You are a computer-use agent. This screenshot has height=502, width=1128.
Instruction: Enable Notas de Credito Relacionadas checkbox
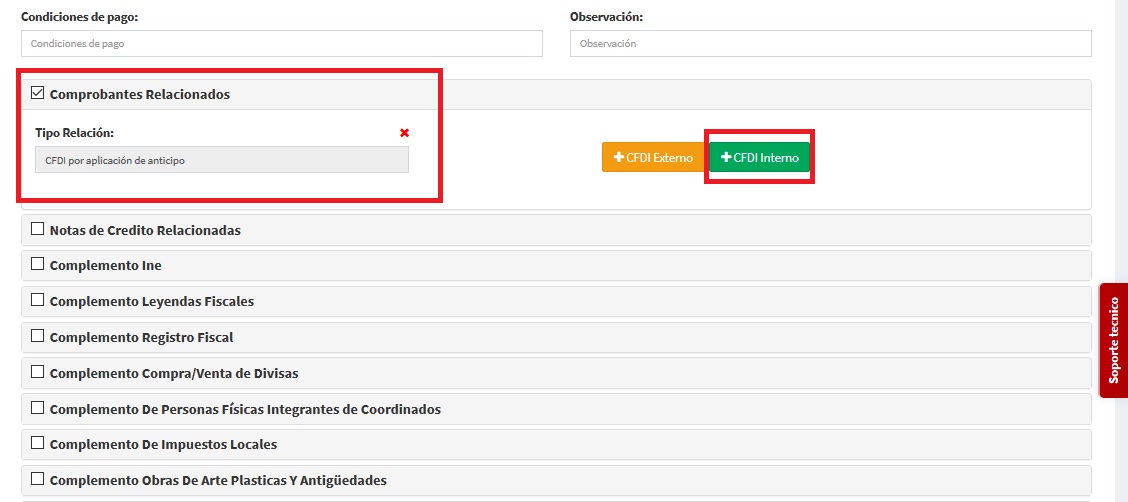pos(38,229)
